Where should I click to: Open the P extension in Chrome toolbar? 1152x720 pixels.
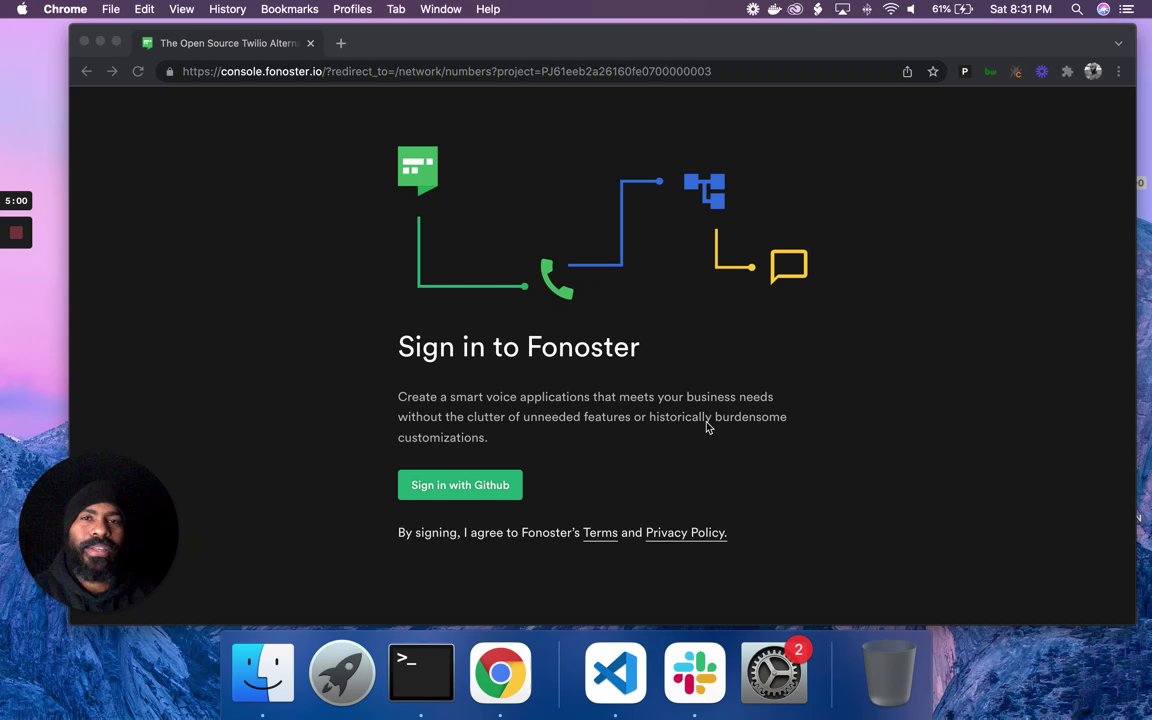pyautogui.click(x=965, y=71)
